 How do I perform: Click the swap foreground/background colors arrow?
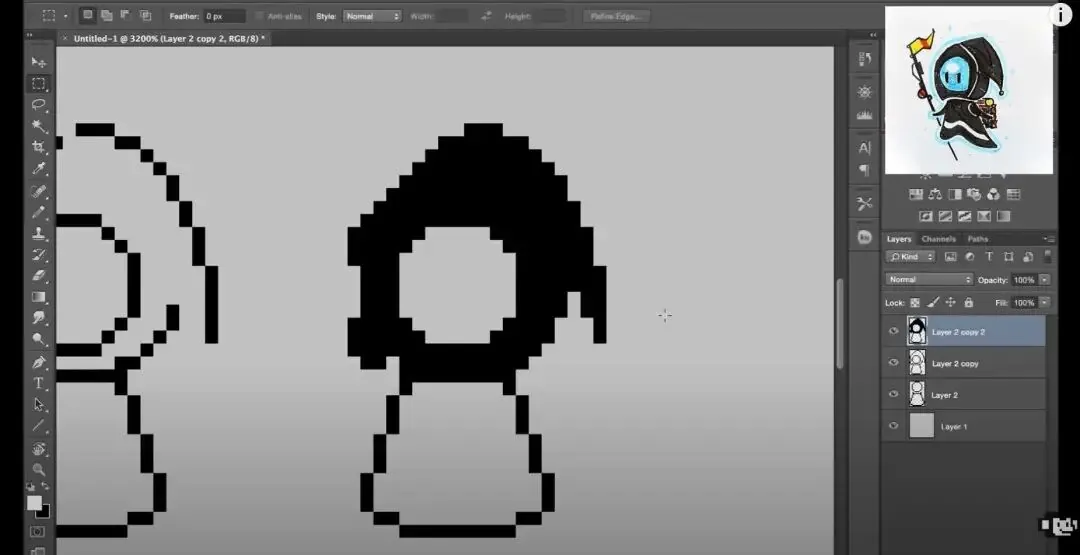tap(45, 487)
